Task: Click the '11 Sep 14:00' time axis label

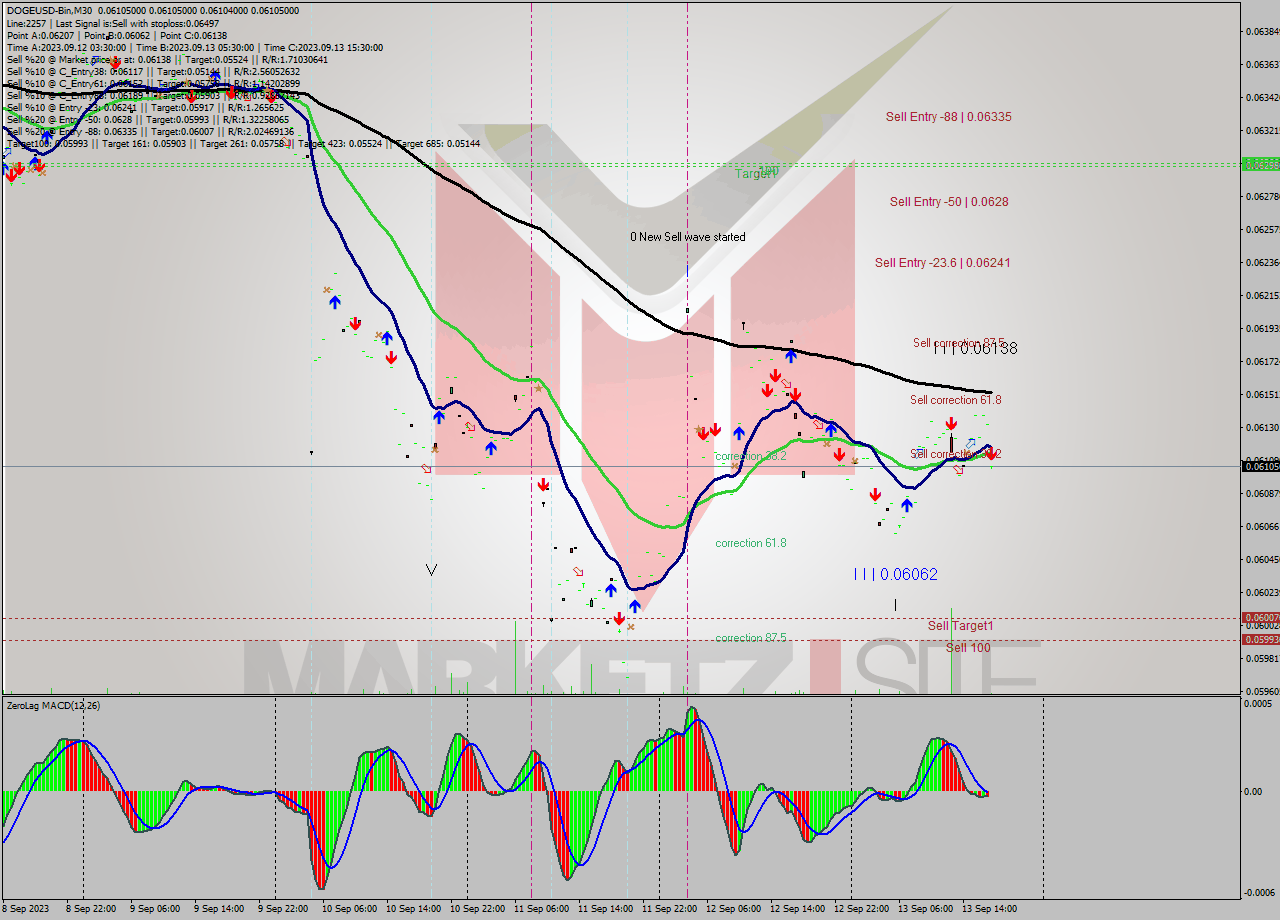Action: pos(605,909)
